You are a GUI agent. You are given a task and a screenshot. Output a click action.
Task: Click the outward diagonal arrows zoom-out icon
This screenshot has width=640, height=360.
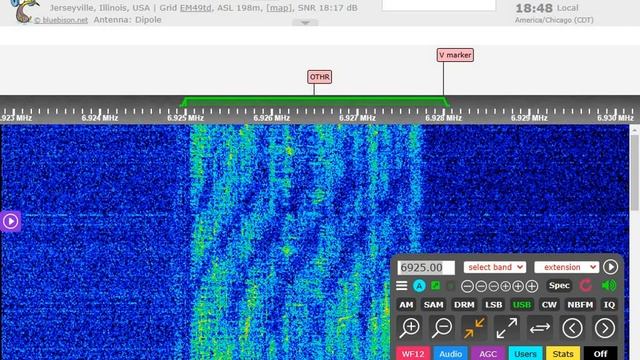[x=507, y=328]
